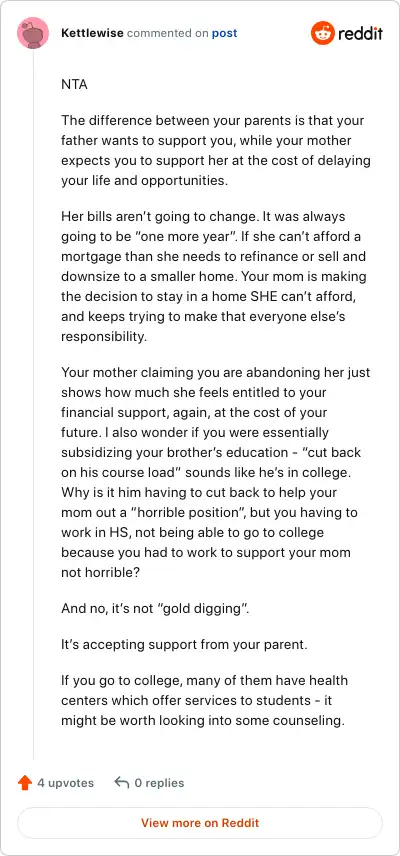Click the paragraph starting "Your mother claiming"

pos(216,472)
